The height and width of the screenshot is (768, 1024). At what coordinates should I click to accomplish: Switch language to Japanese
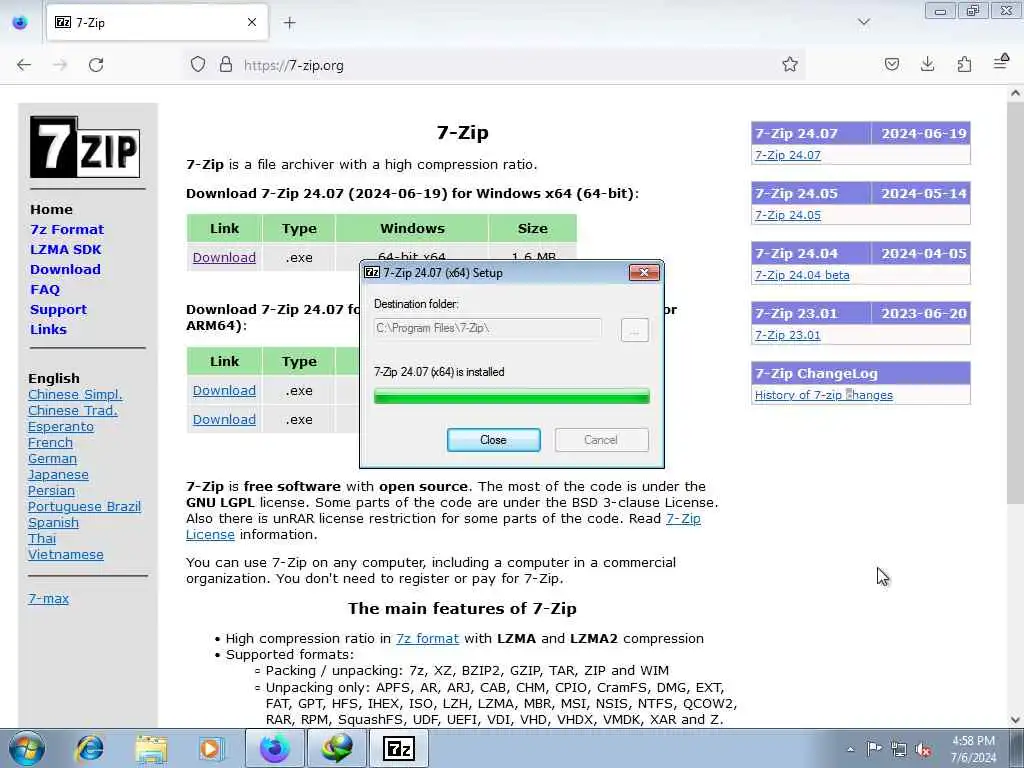[x=58, y=475]
